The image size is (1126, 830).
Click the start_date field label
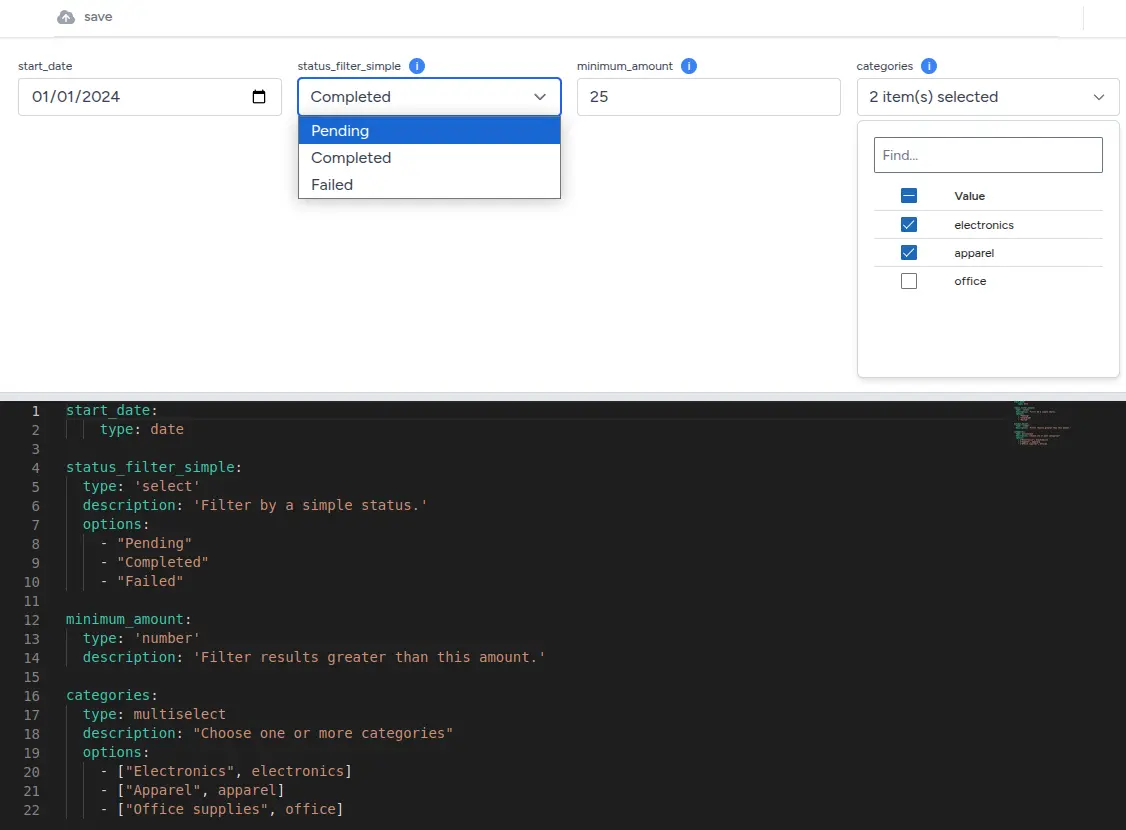click(x=45, y=66)
